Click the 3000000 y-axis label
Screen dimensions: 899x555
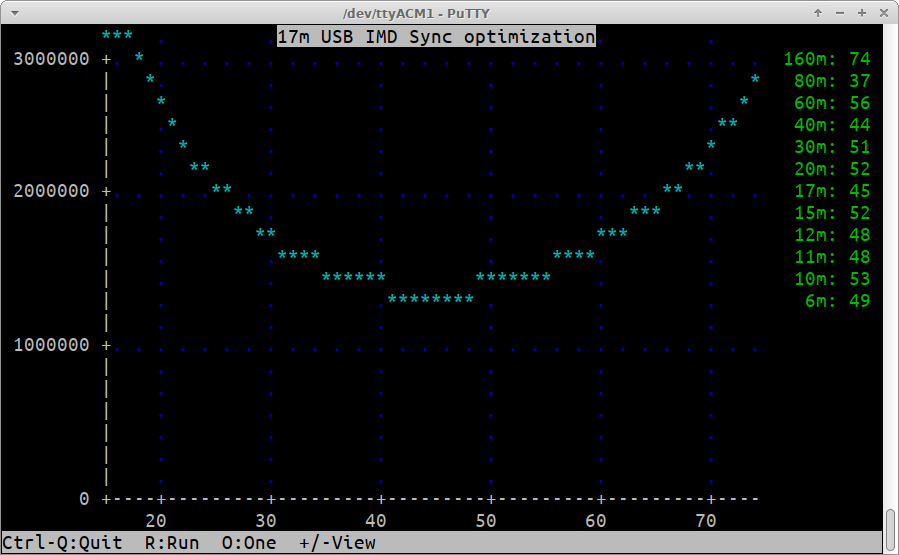tap(51, 59)
